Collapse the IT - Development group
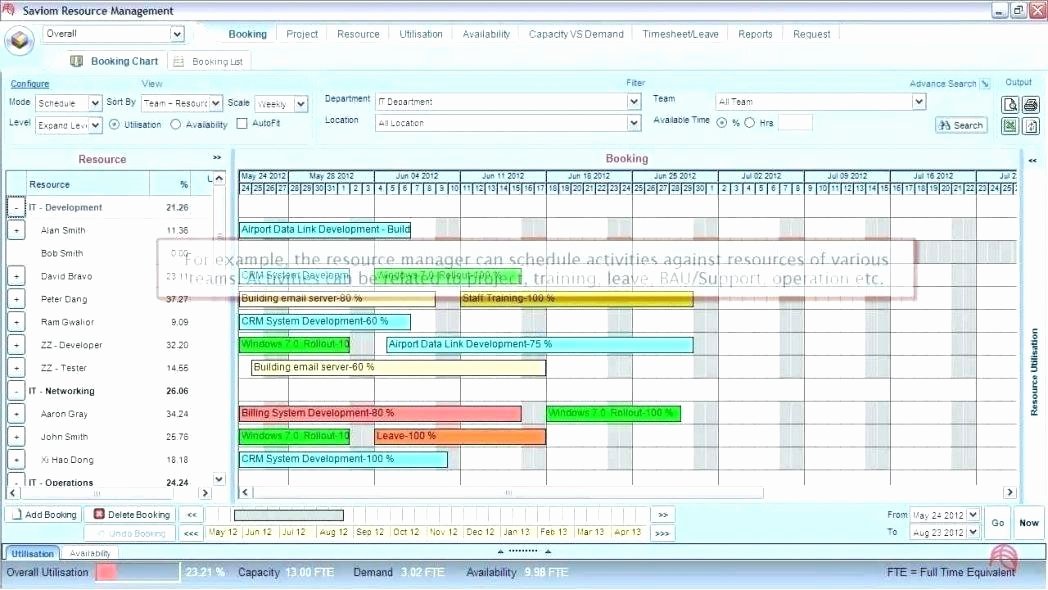The image size is (1048, 590). click(16, 208)
